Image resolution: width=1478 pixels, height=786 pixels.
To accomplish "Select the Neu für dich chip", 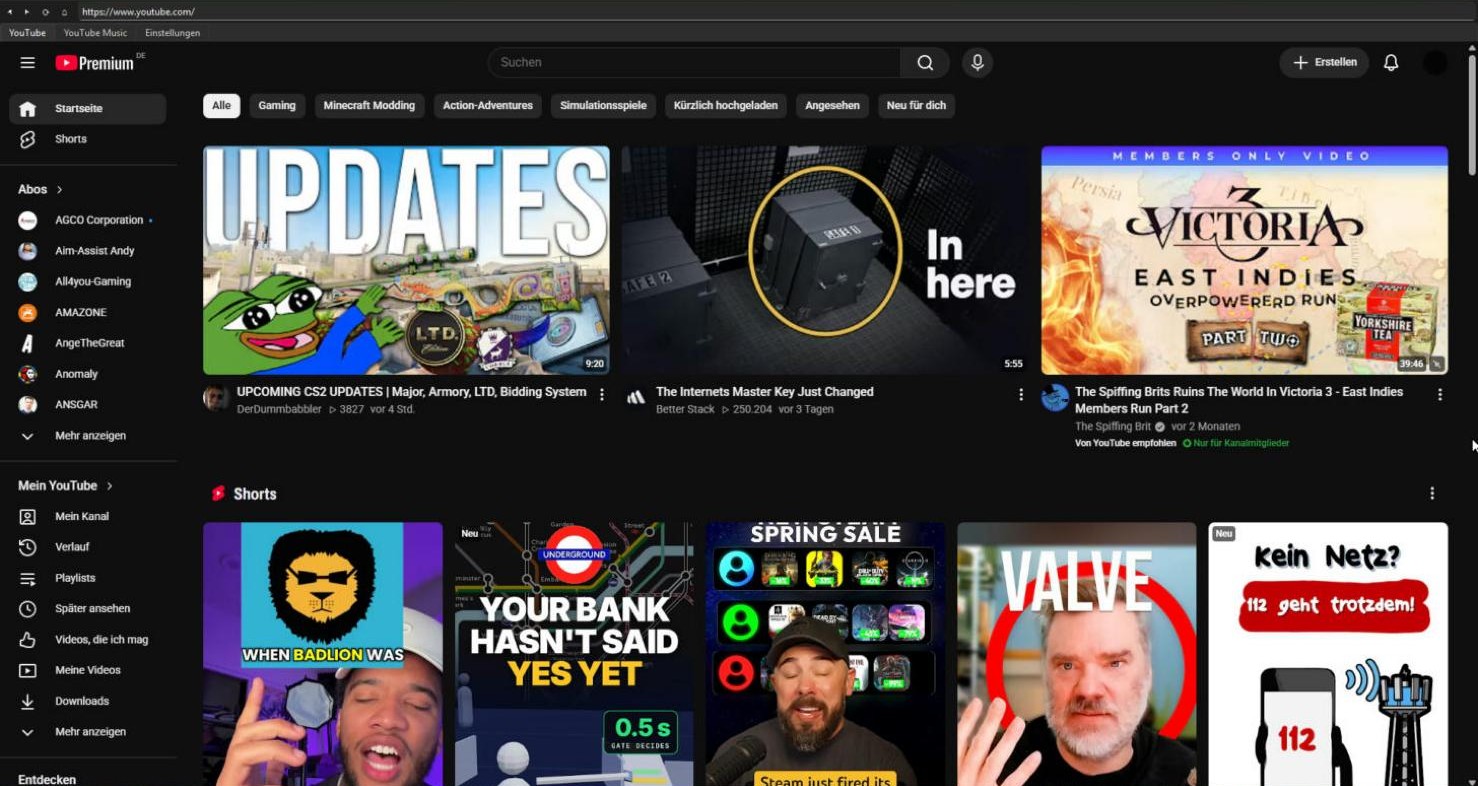I will pyautogui.click(x=916, y=106).
